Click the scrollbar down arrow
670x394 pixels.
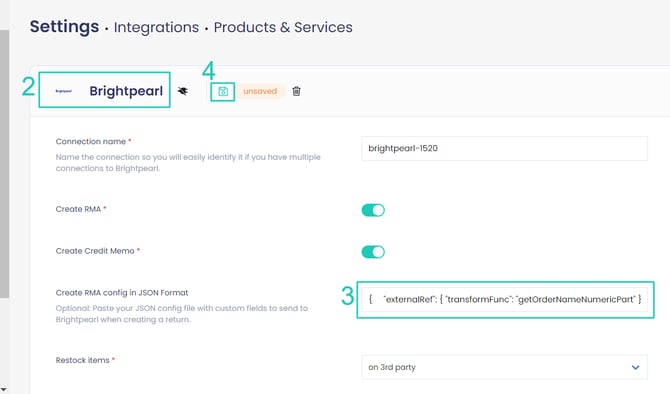point(3,389)
